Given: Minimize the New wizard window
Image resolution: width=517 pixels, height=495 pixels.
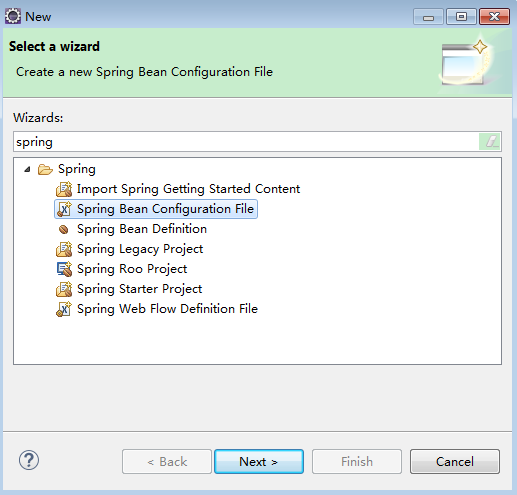Looking at the screenshot, I should (x=428, y=16).
